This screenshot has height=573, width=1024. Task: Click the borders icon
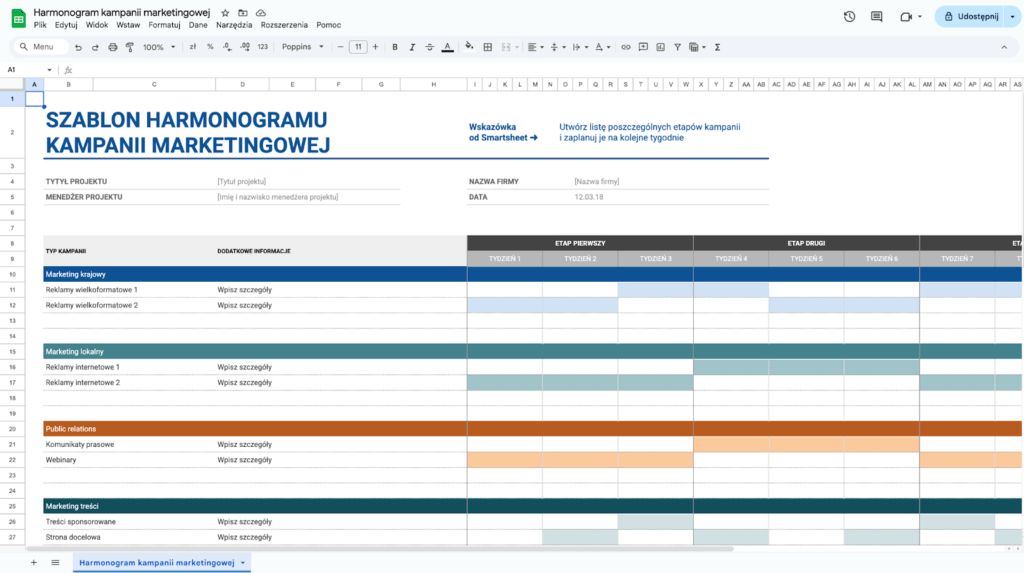pyautogui.click(x=487, y=47)
